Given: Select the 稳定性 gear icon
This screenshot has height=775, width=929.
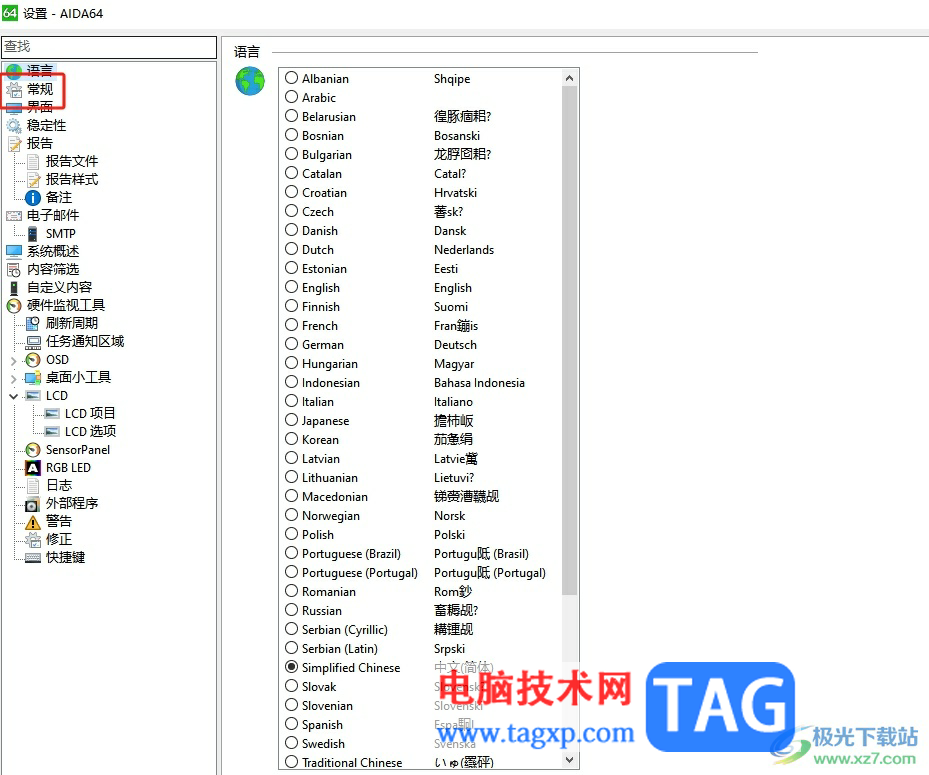Looking at the screenshot, I should click(14, 126).
